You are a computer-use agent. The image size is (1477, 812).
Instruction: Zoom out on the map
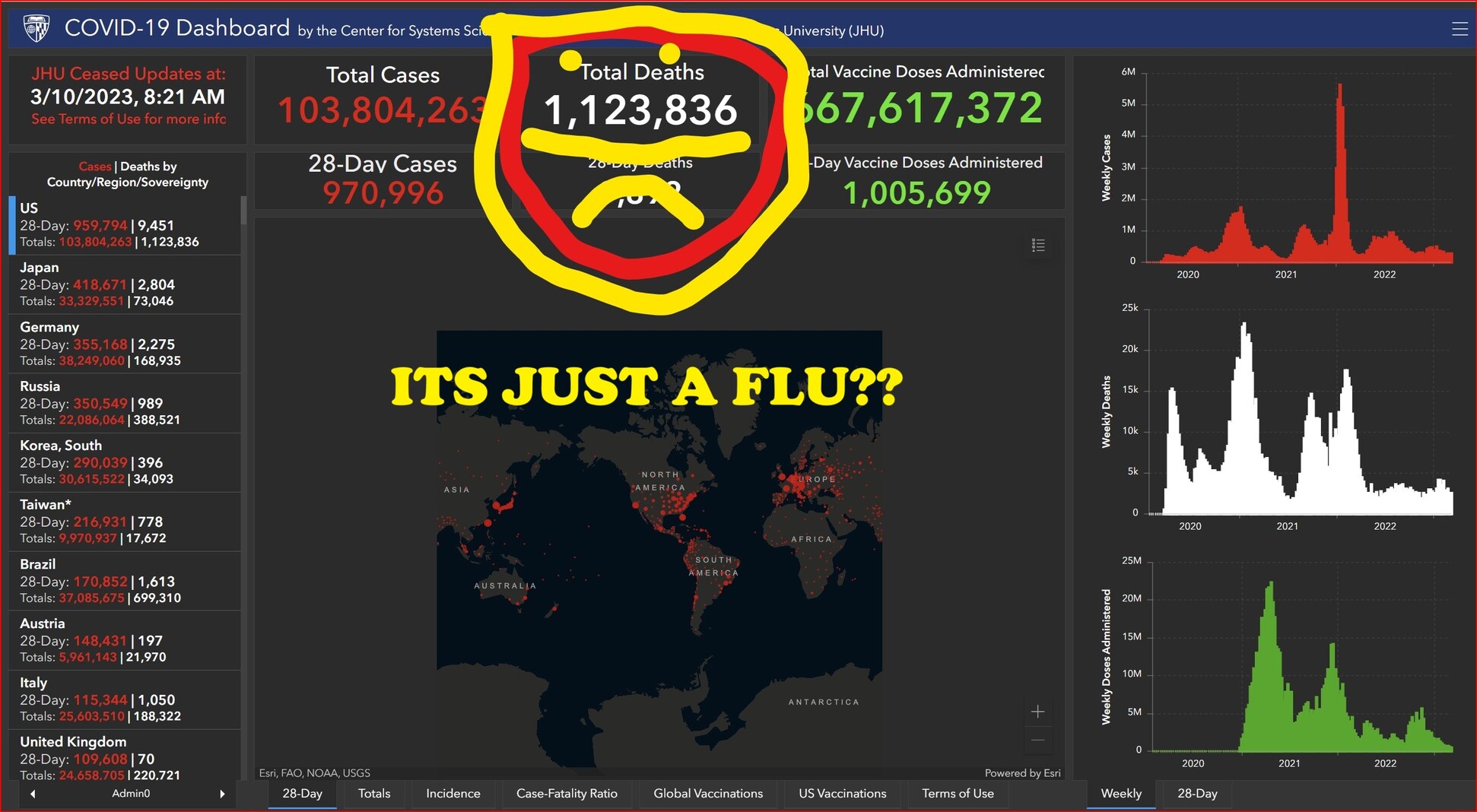[1037, 740]
